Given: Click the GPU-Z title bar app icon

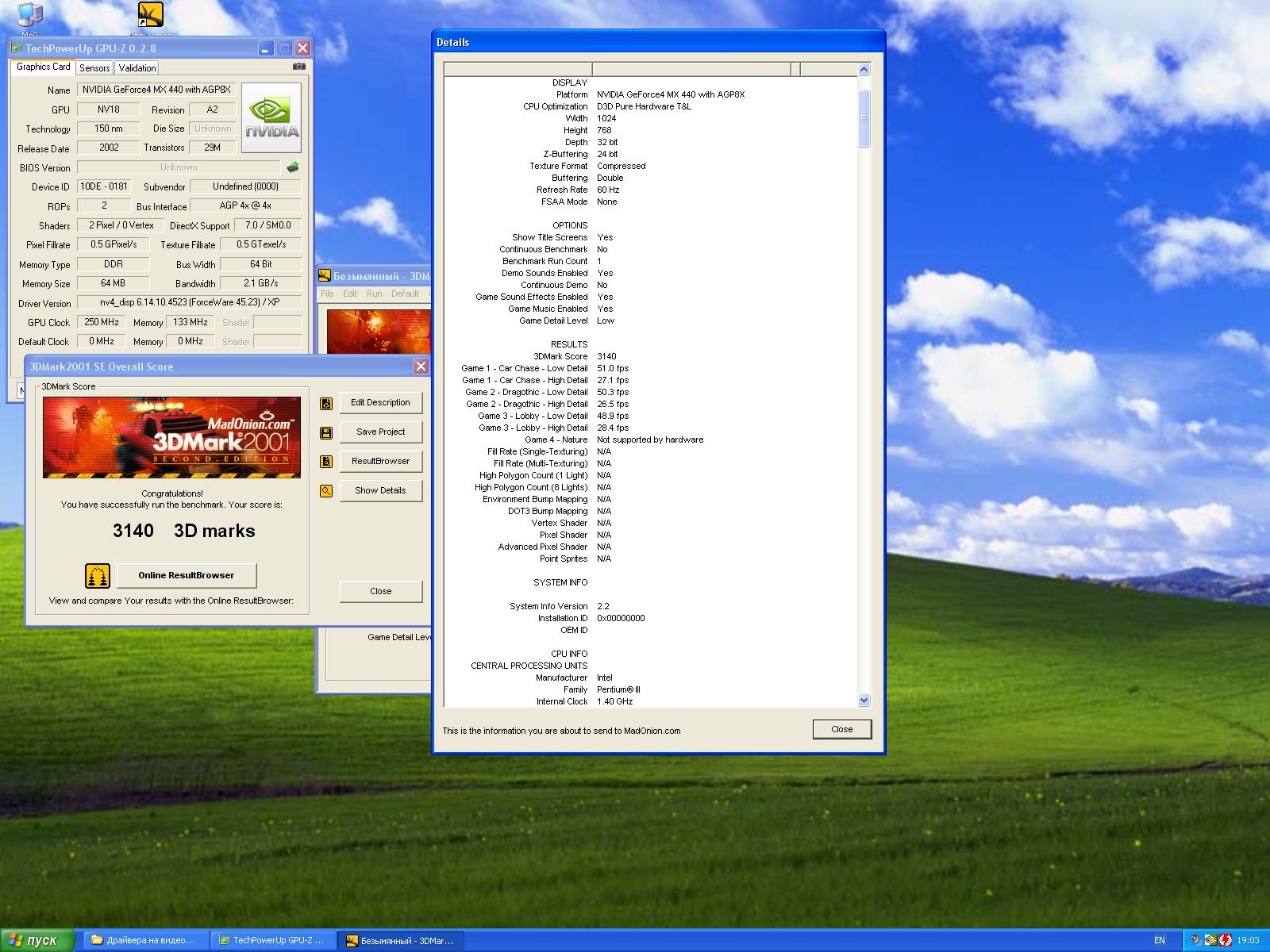Looking at the screenshot, I should [x=16, y=48].
